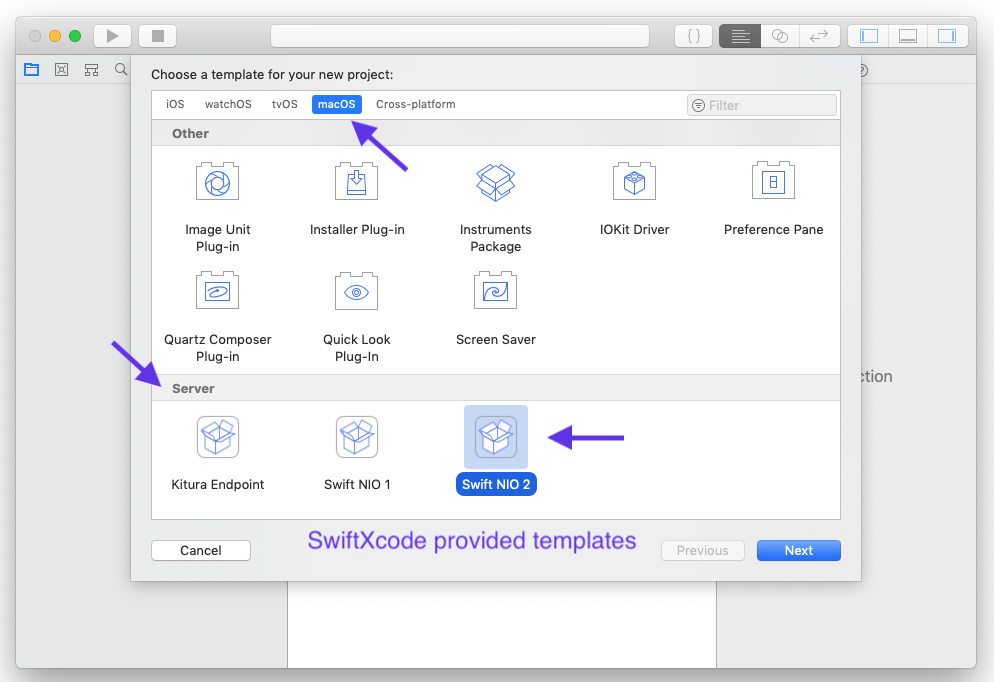Viewport: 994px width, 682px height.
Task: Click the green zoom window button
Action: (75, 36)
